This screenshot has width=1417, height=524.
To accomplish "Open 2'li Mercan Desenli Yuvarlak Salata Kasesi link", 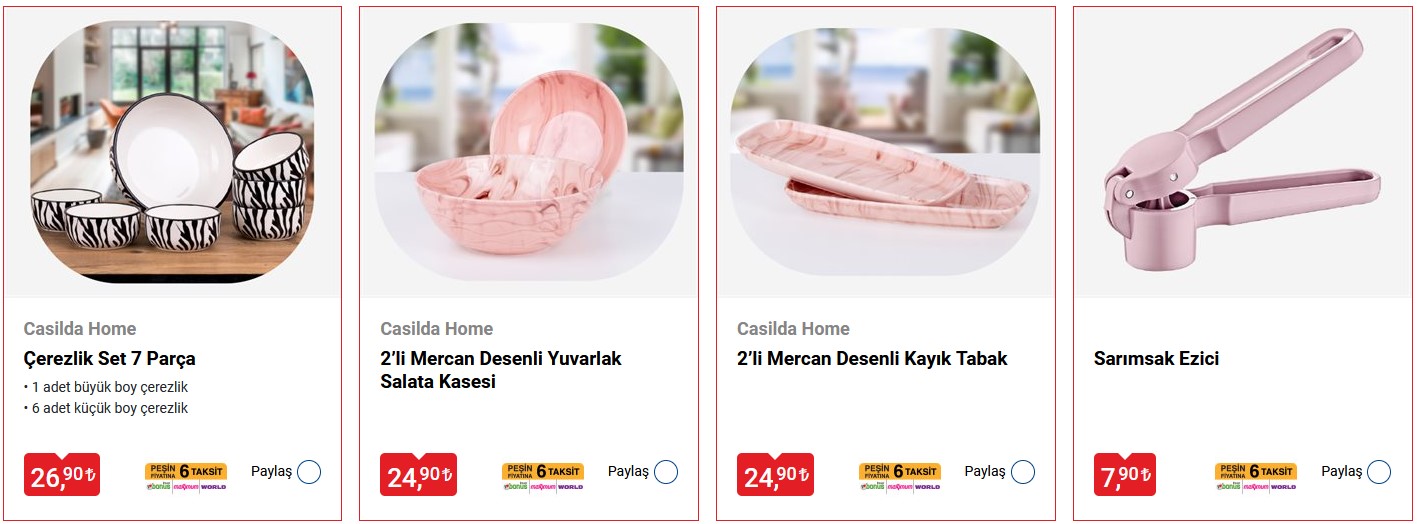I will click(501, 370).
